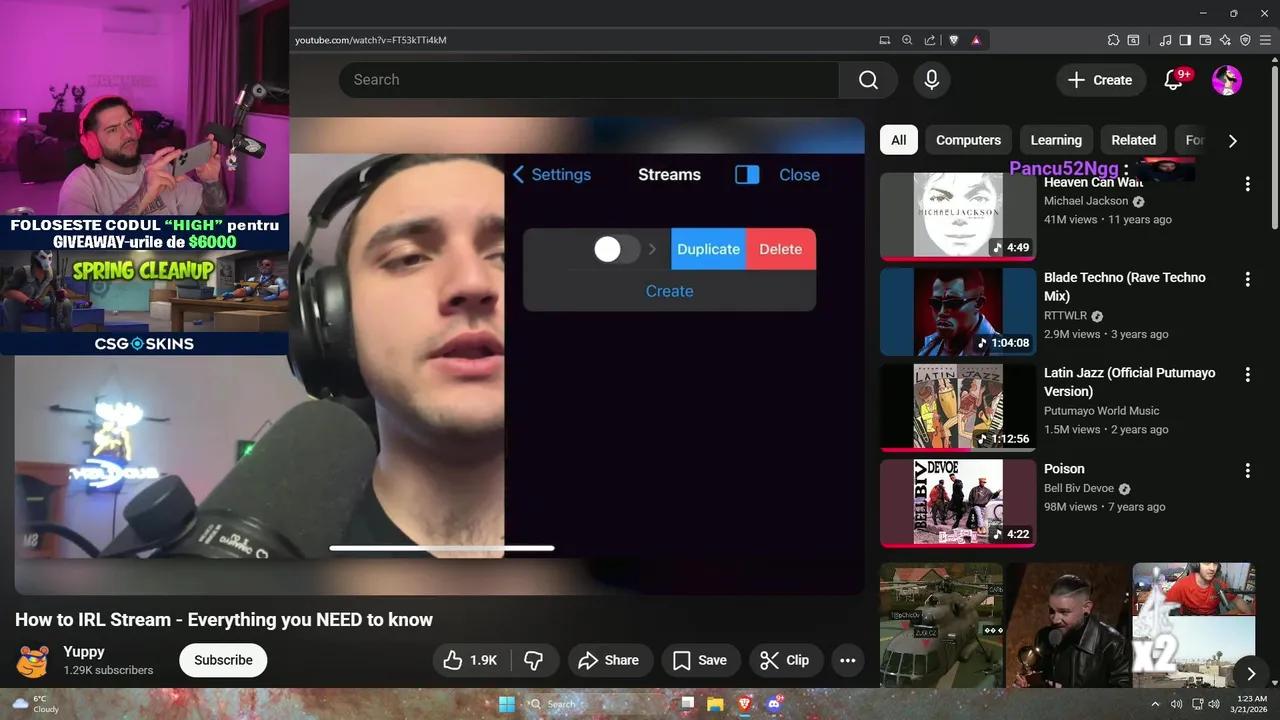Click Delete in the Streams panel

coord(780,249)
